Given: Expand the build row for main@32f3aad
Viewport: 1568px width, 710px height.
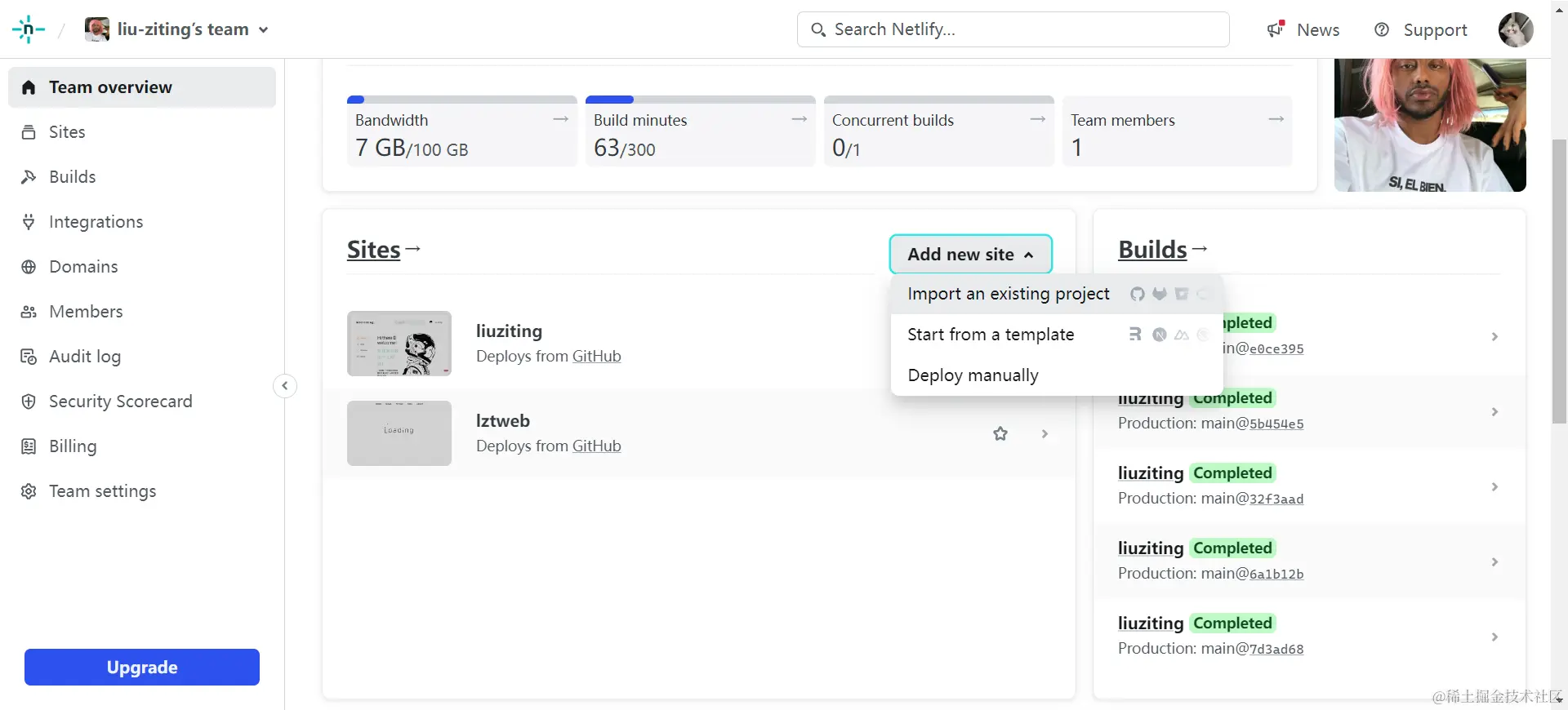Looking at the screenshot, I should (x=1494, y=486).
